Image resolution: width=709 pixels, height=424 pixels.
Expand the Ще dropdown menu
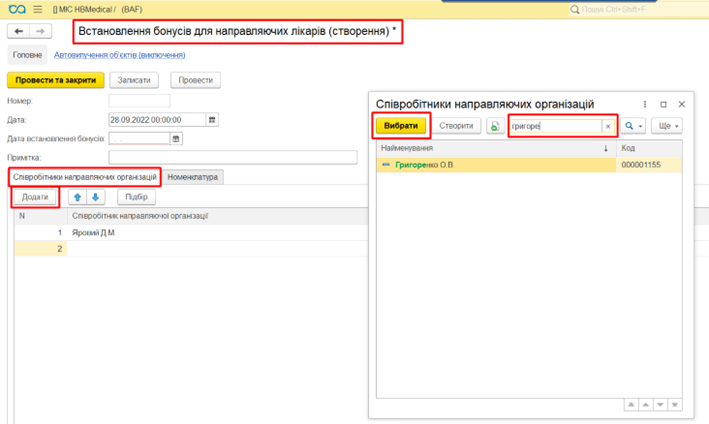[668, 126]
